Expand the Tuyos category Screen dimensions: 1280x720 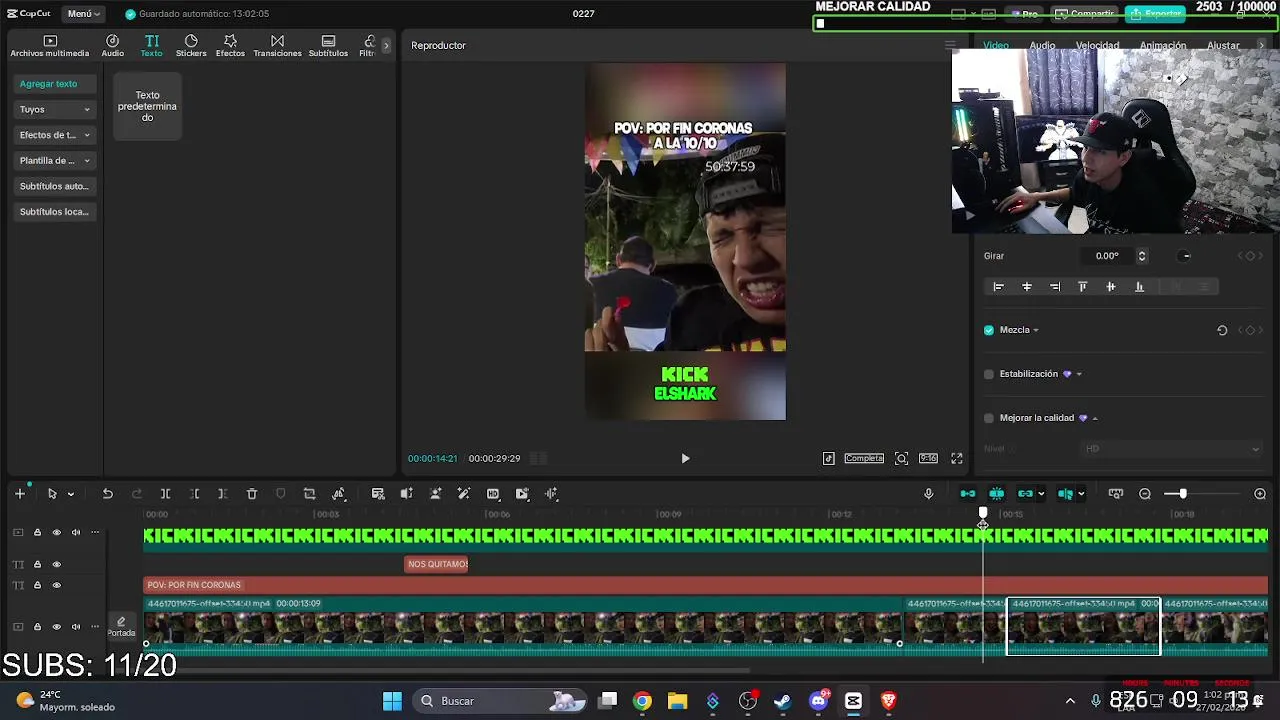(x=55, y=109)
